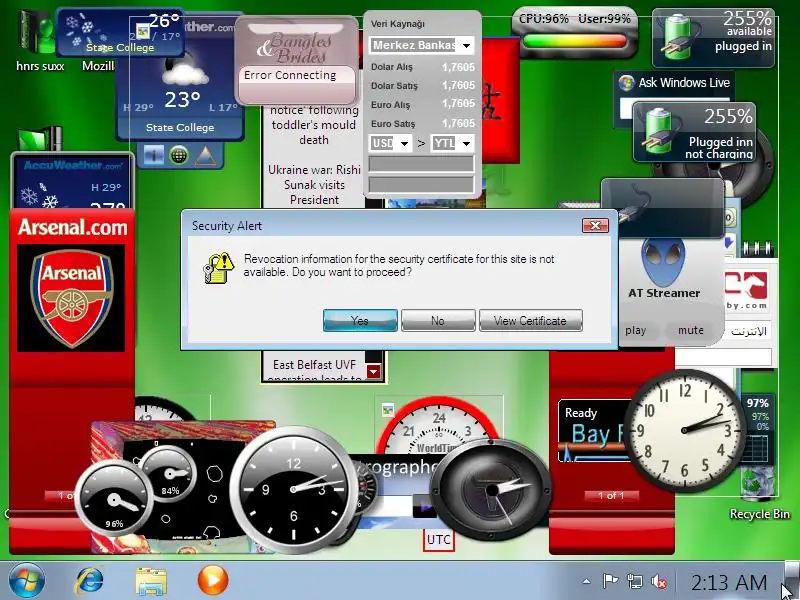Viewport: 800px width, 600px height.
Task: Open the East Belfast UVF headline
Action: [314, 370]
